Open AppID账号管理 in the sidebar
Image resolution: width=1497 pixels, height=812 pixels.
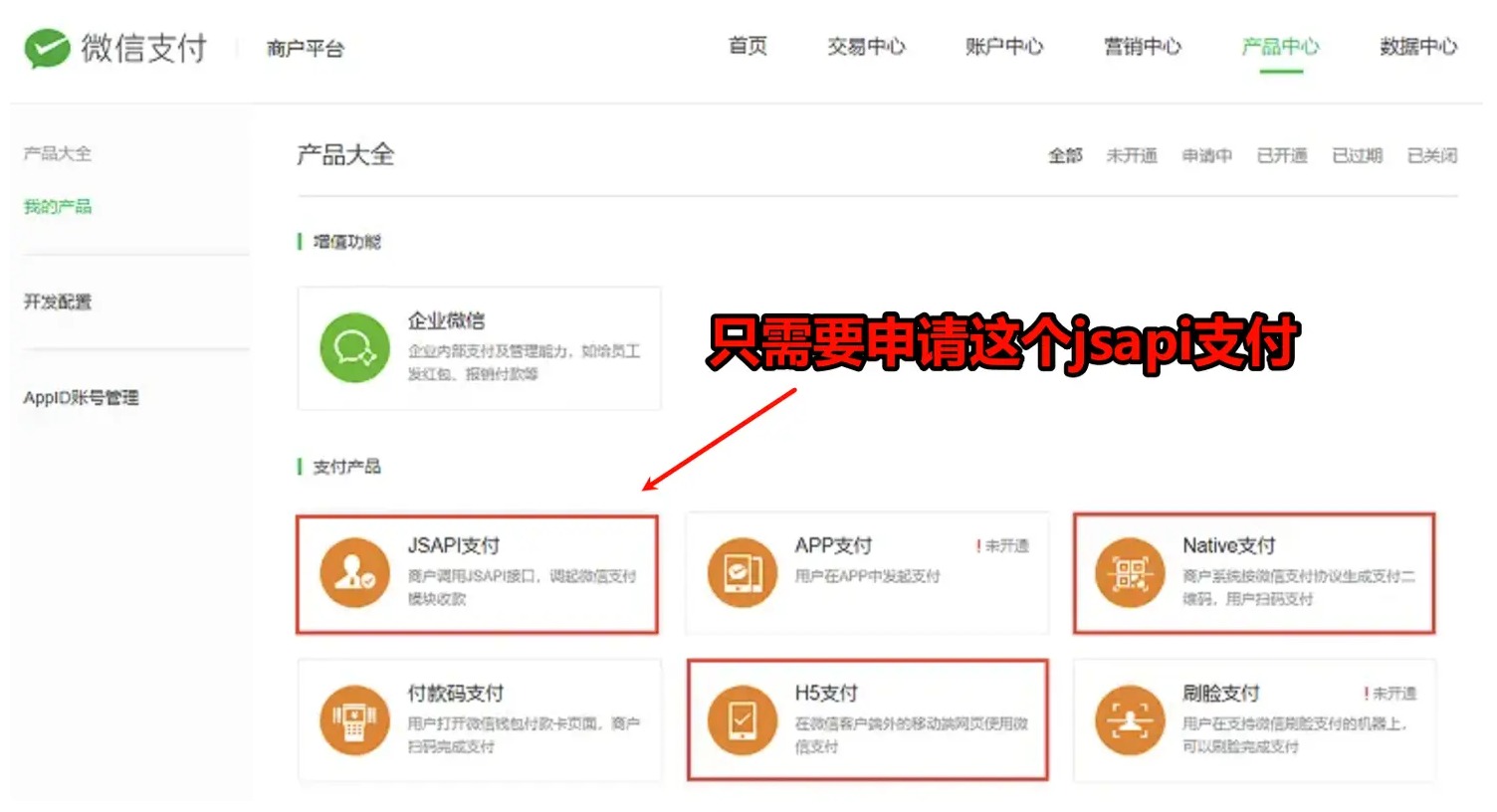[x=84, y=397]
